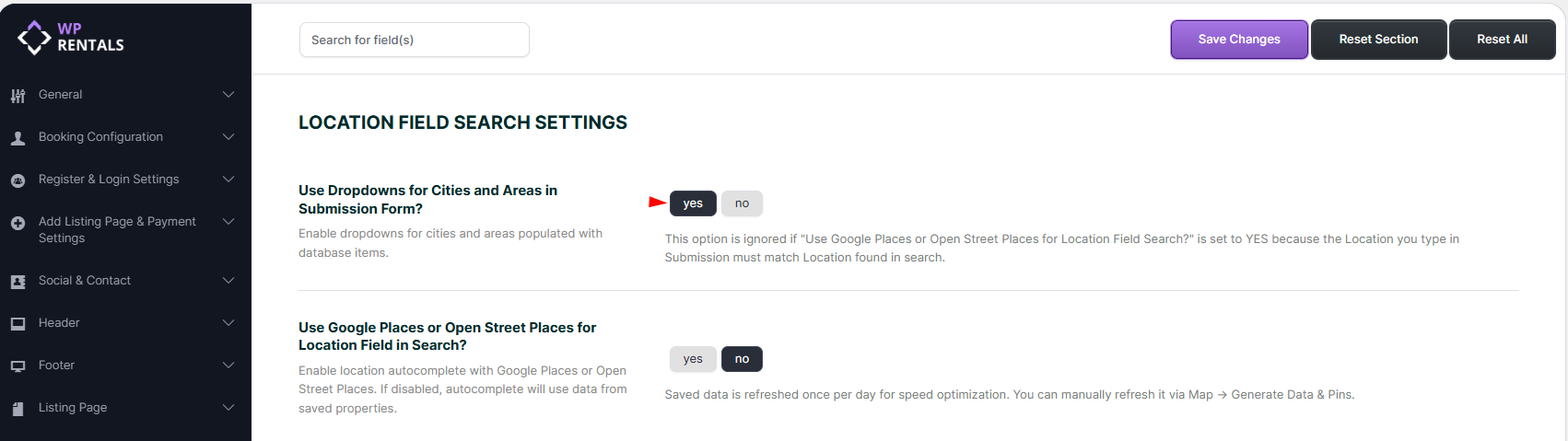Click the Reset Section button
The width and height of the screenshot is (1568, 441).
(x=1378, y=40)
